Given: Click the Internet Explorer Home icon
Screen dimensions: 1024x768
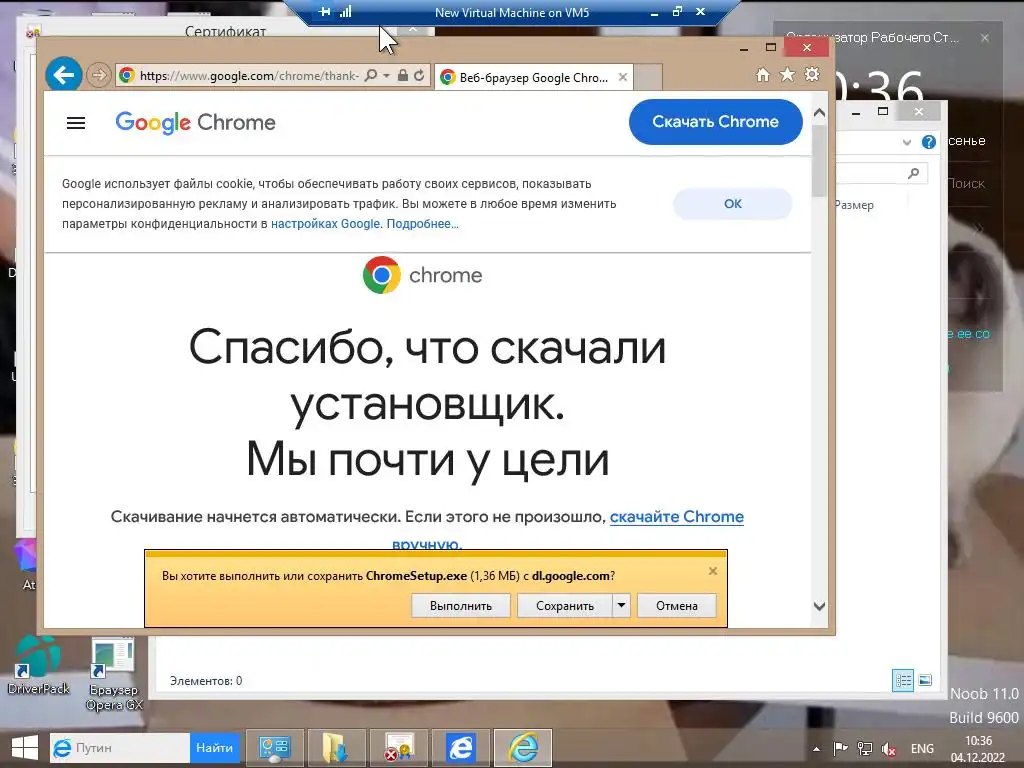Looking at the screenshot, I should pos(763,75).
